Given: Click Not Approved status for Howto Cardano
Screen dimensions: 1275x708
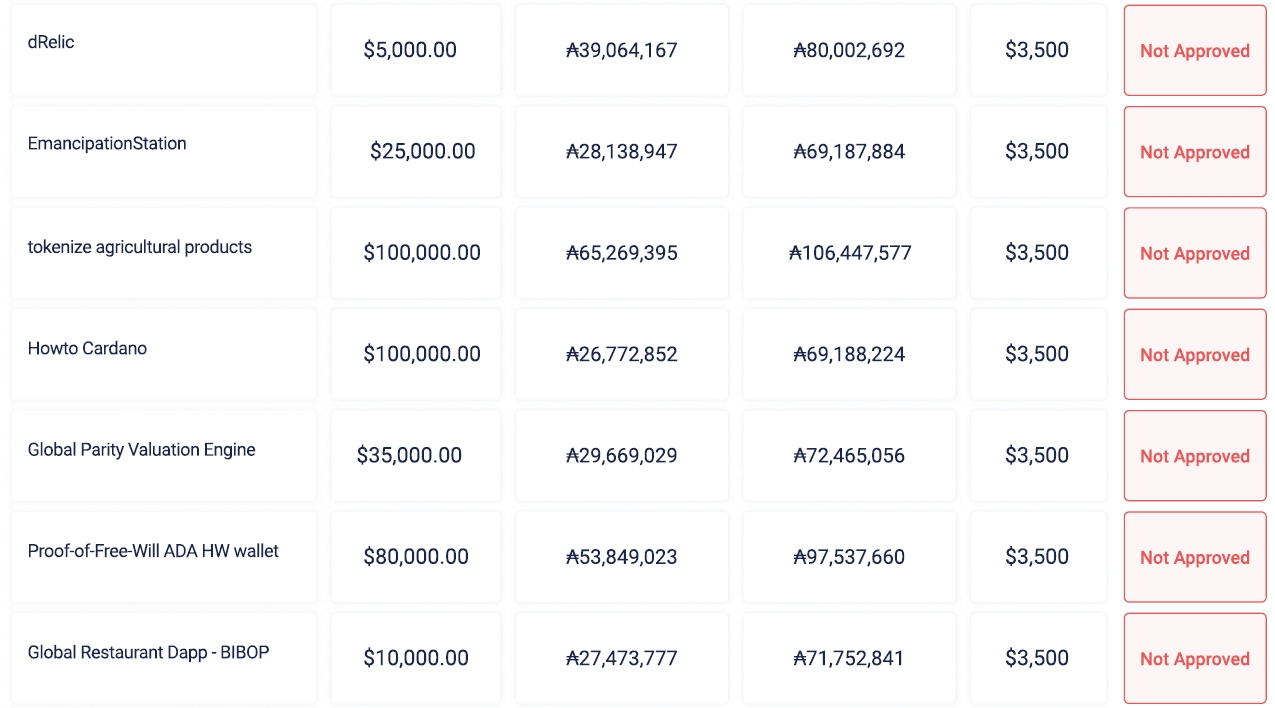Looking at the screenshot, I should [x=1194, y=355].
